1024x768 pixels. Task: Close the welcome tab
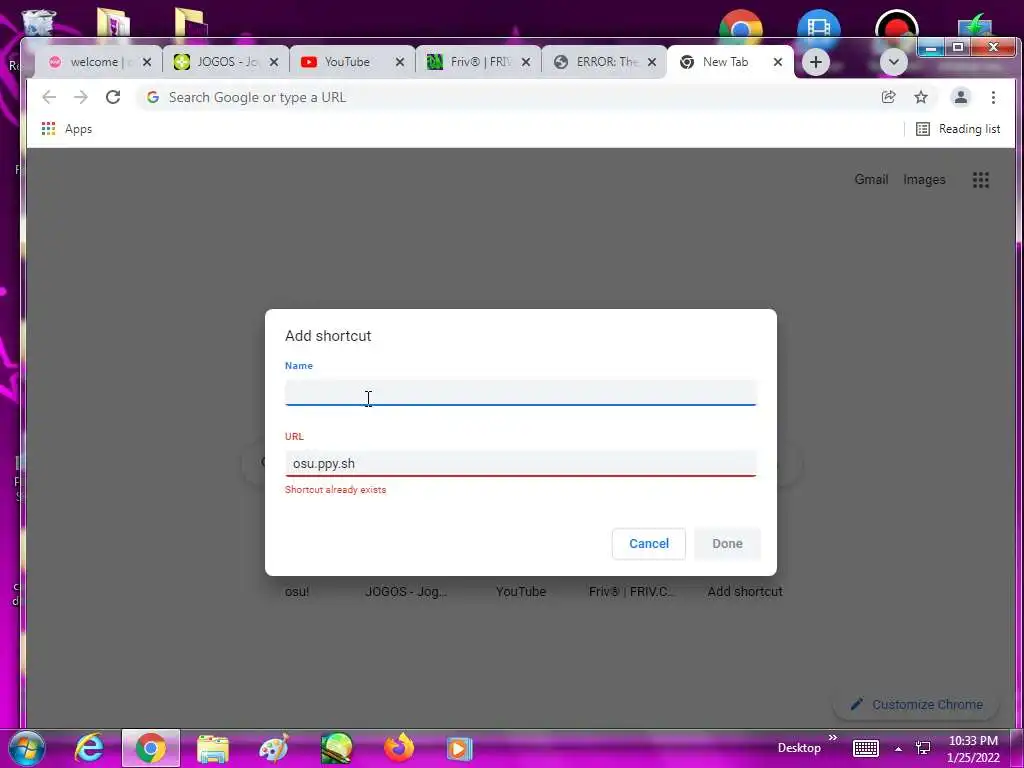point(147,62)
